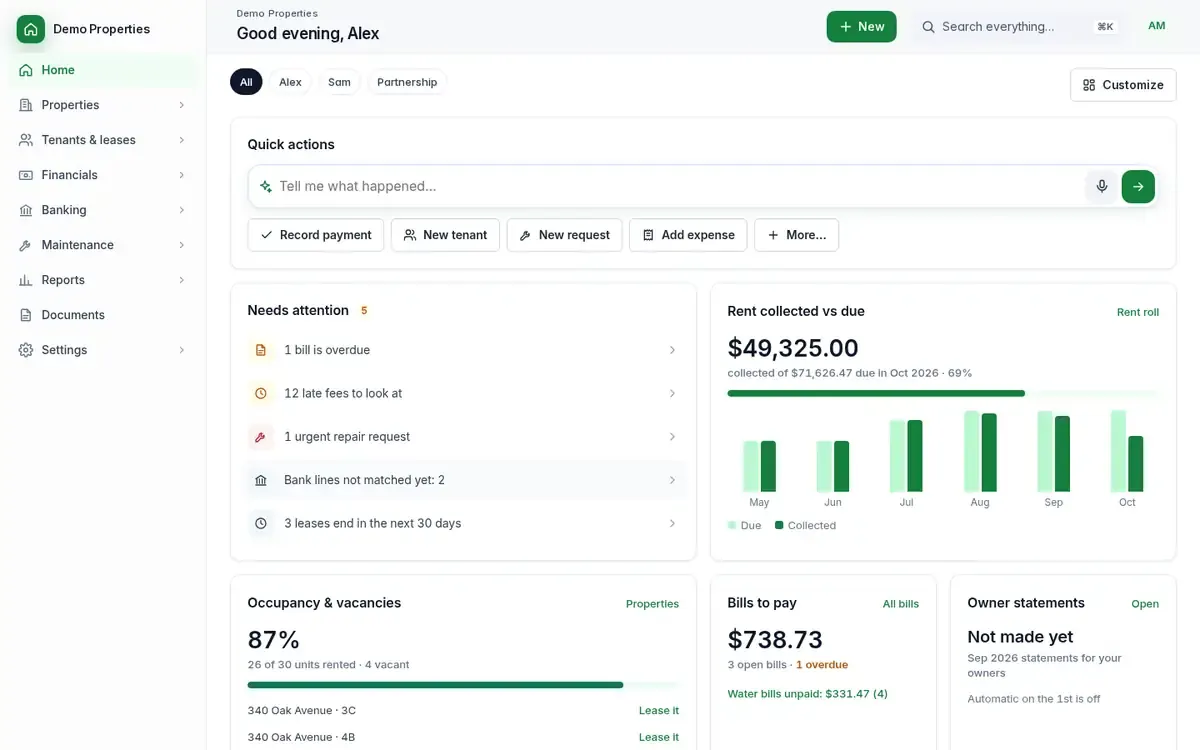Expand the Reports section chevron
This screenshot has width=1200, height=750.
click(x=182, y=280)
